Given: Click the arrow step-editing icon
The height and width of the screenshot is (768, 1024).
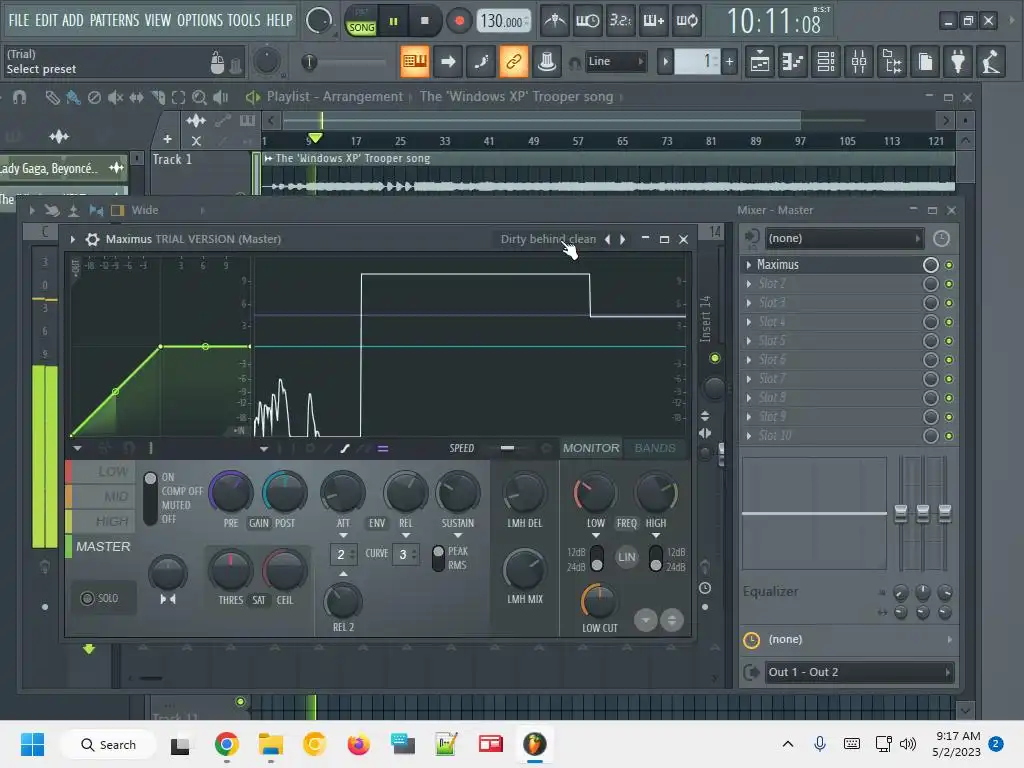Looking at the screenshot, I should click(x=448, y=61).
